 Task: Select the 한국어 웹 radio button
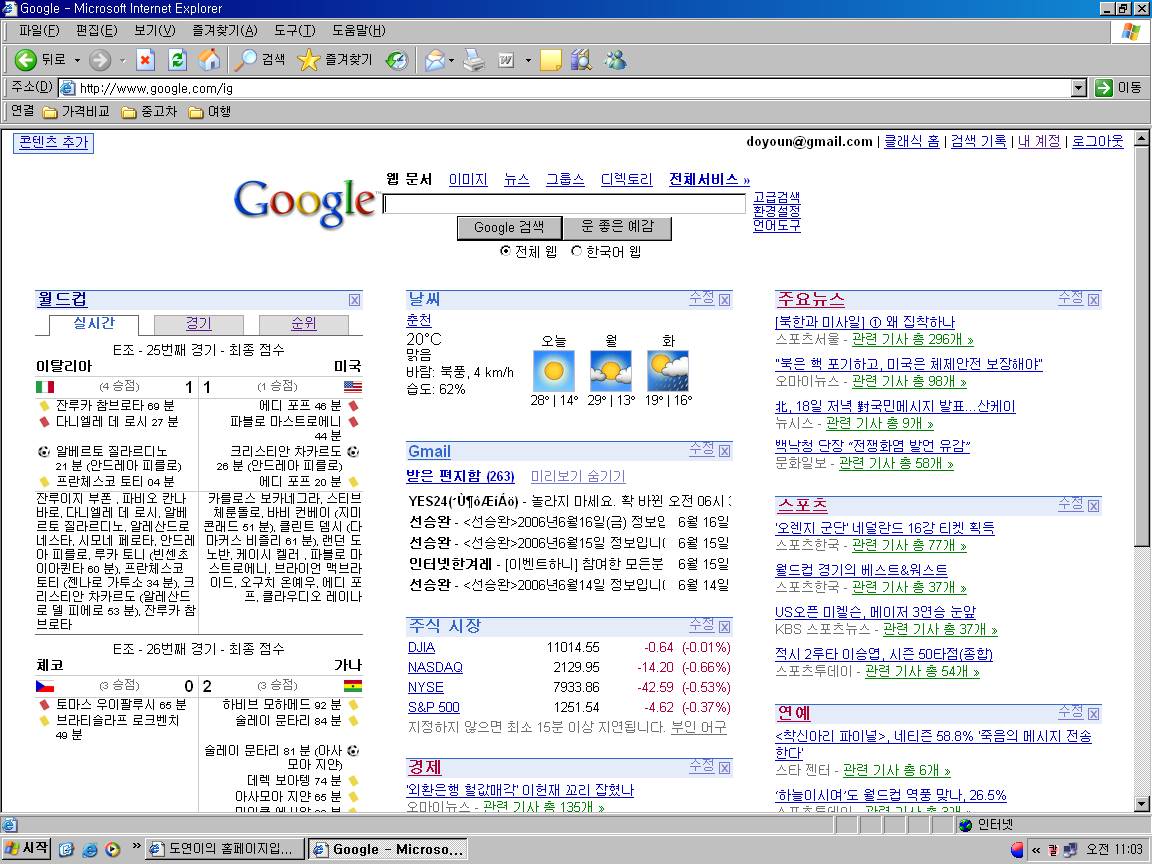point(576,251)
